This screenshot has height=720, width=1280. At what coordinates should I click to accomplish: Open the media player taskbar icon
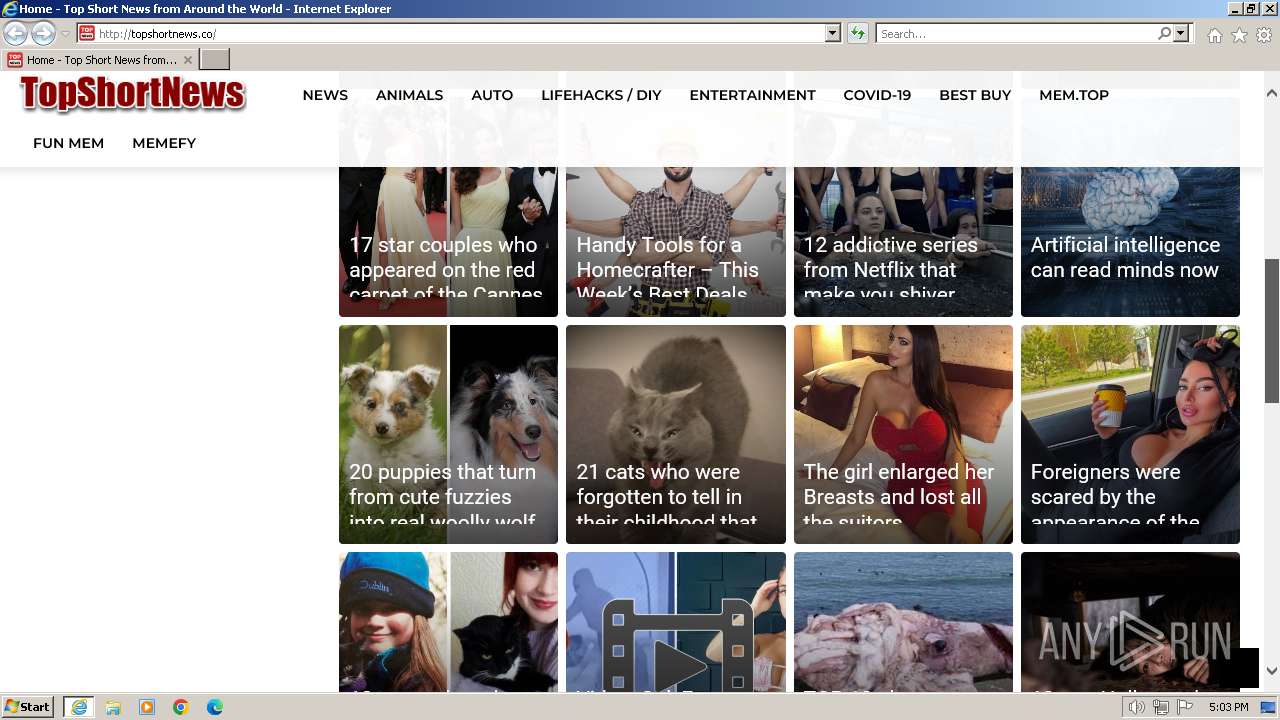[x=147, y=707]
